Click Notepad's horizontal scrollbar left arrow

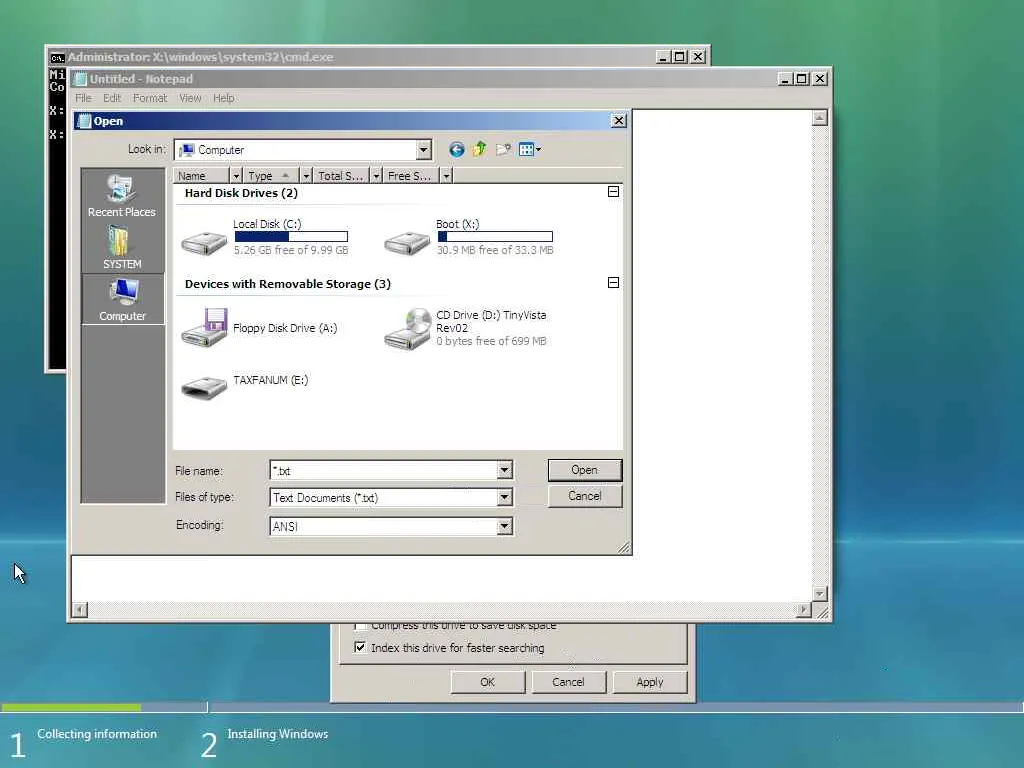coord(80,610)
